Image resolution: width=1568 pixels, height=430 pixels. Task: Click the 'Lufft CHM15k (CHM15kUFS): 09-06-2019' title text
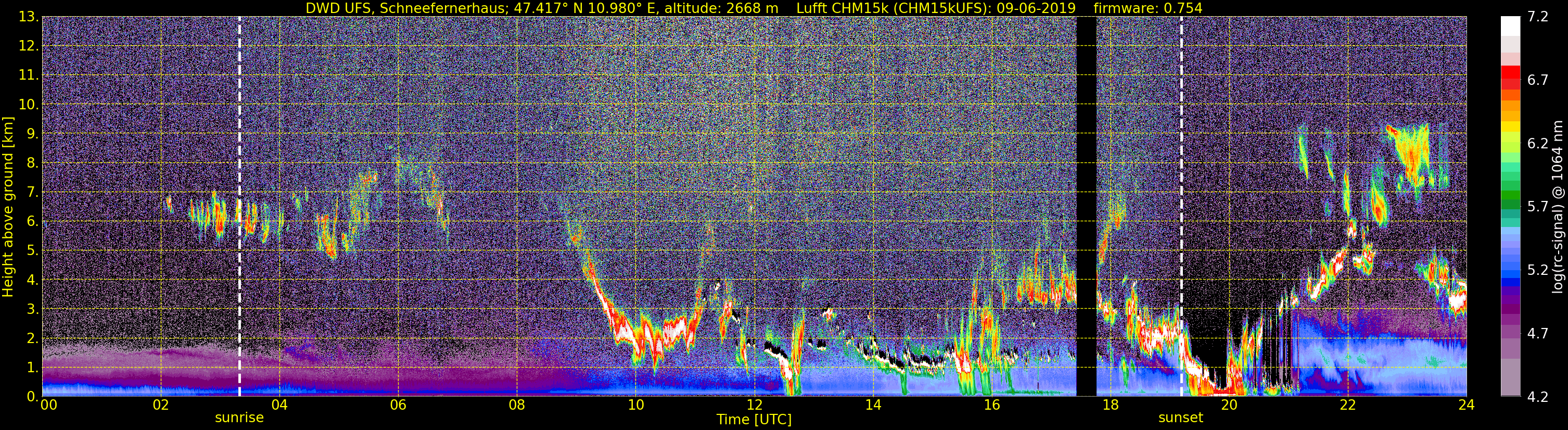(x=936, y=8)
